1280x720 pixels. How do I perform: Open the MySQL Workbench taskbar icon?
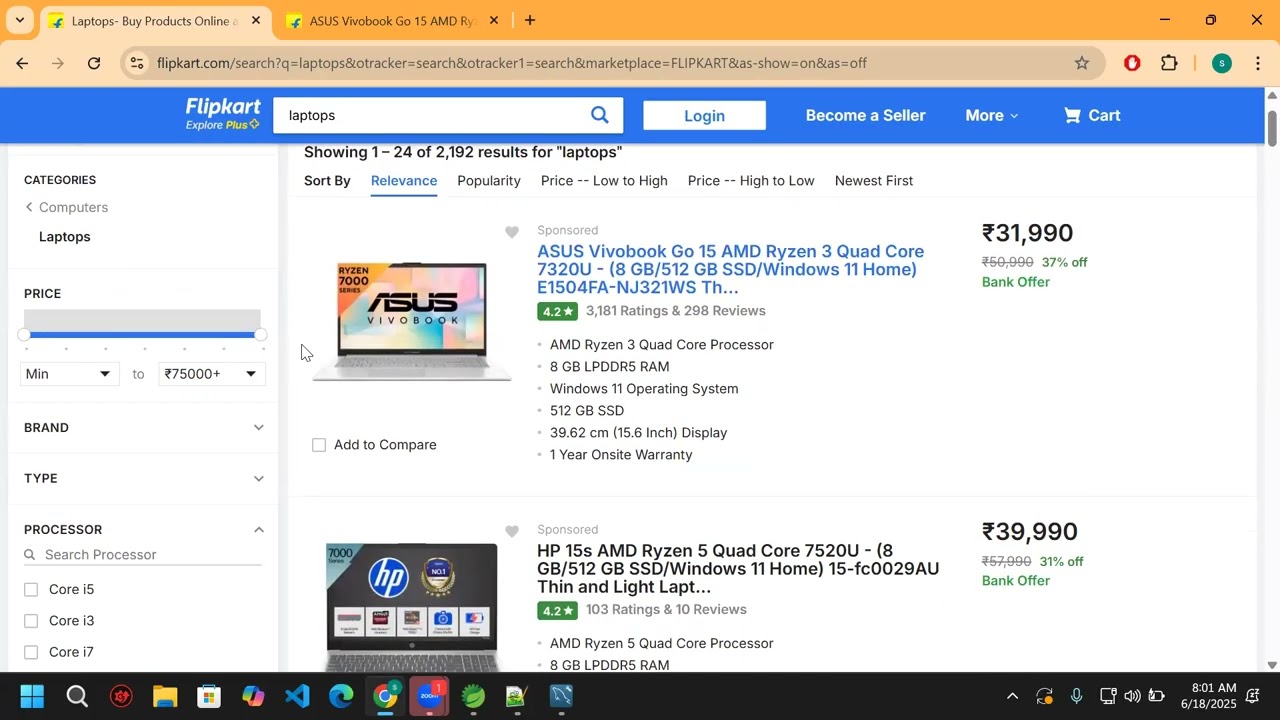point(561,696)
